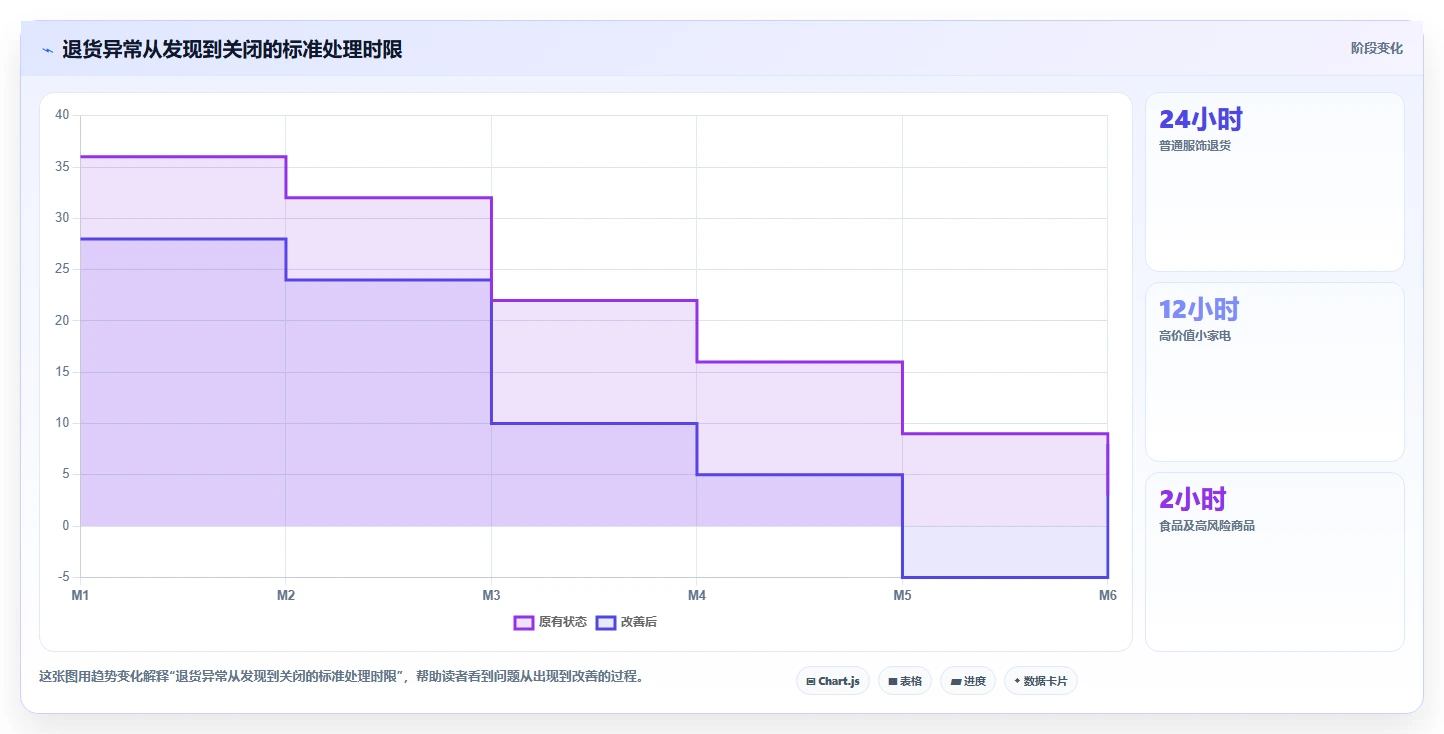Click the 20 y-axis tick label
Screen dimensions: 1444x734
[x=62, y=321]
